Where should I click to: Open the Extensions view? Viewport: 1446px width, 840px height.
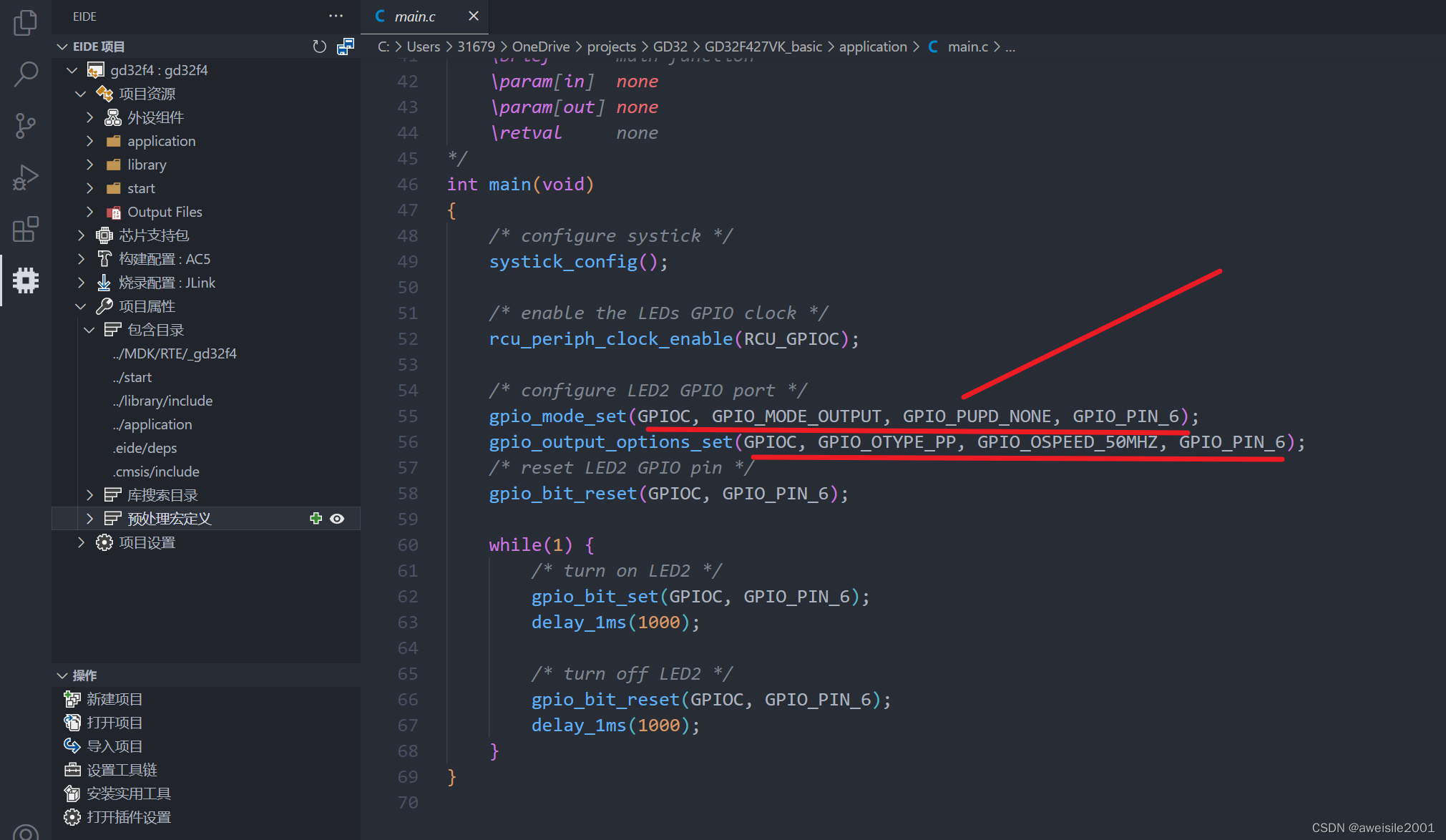pyautogui.click(x=25, y=229)
